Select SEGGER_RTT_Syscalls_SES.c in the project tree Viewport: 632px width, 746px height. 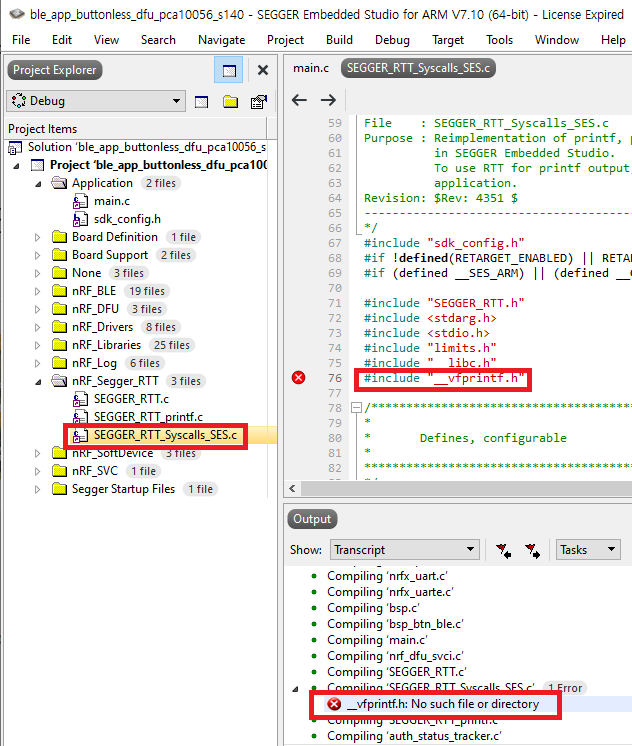(165, 435)
